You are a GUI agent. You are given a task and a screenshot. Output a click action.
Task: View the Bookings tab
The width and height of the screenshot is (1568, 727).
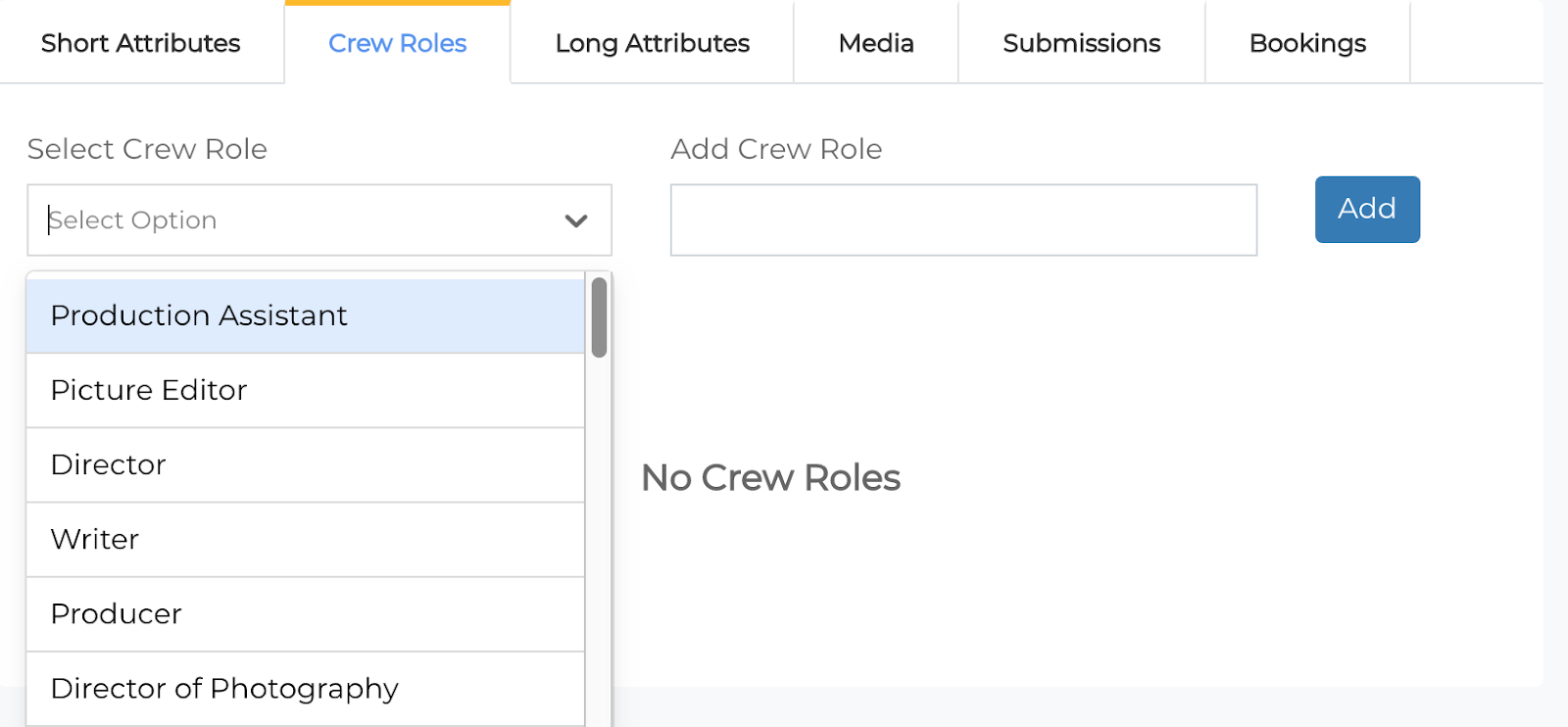click(x=1307, y=43)
